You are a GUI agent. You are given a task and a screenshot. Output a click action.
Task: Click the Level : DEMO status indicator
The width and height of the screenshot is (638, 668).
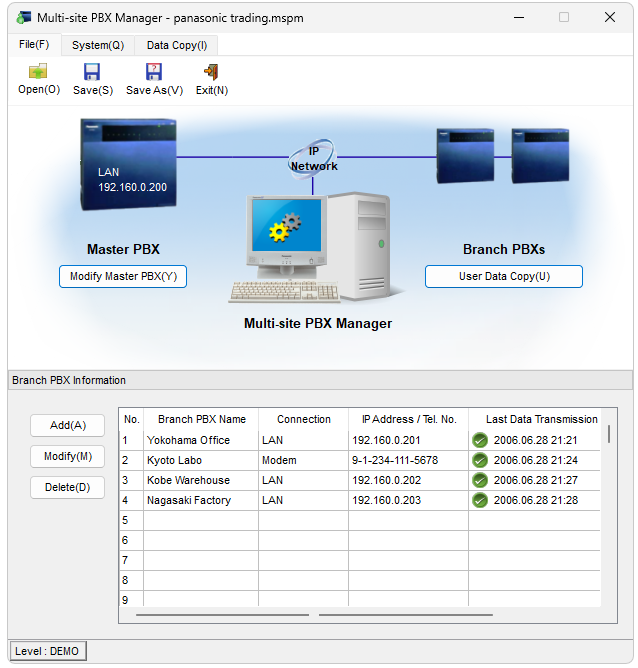click(x=48, y=651)
